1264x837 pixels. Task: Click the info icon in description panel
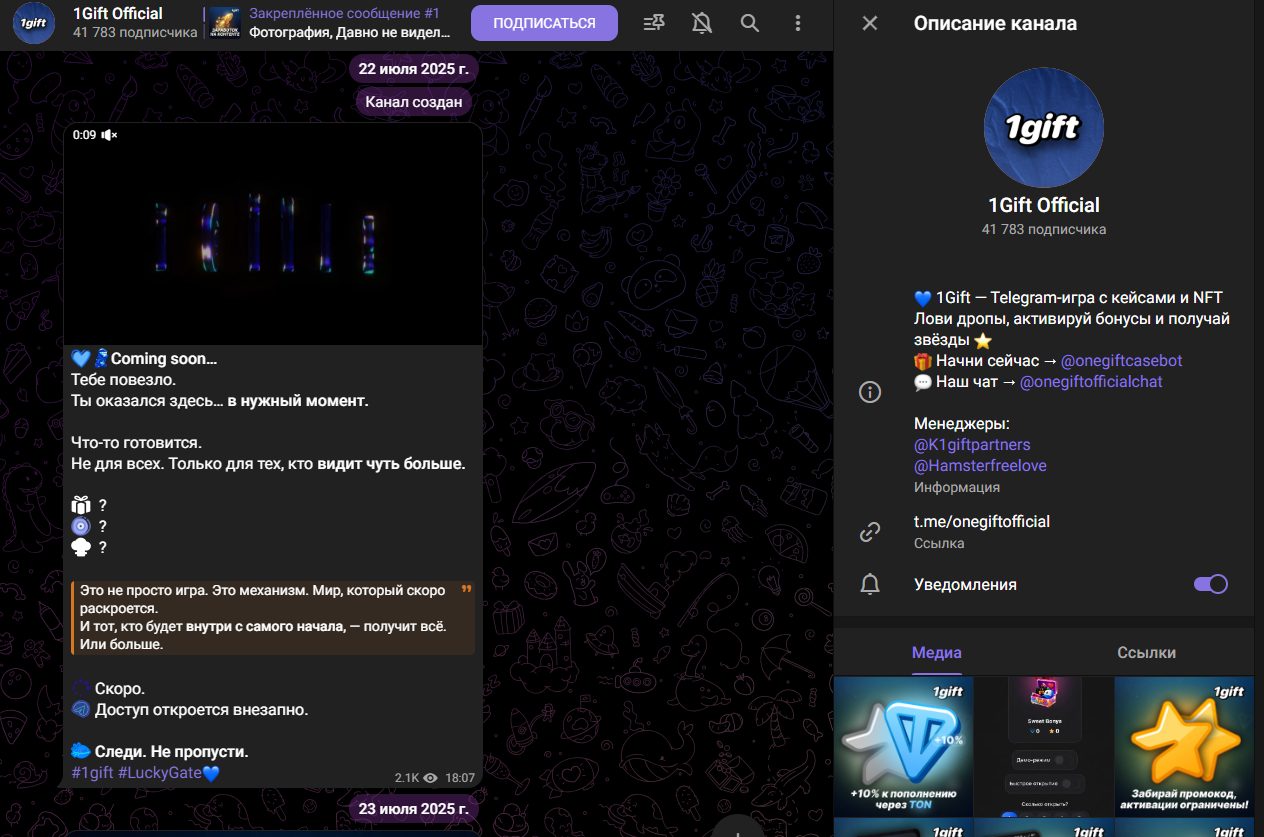click(870, 392)
